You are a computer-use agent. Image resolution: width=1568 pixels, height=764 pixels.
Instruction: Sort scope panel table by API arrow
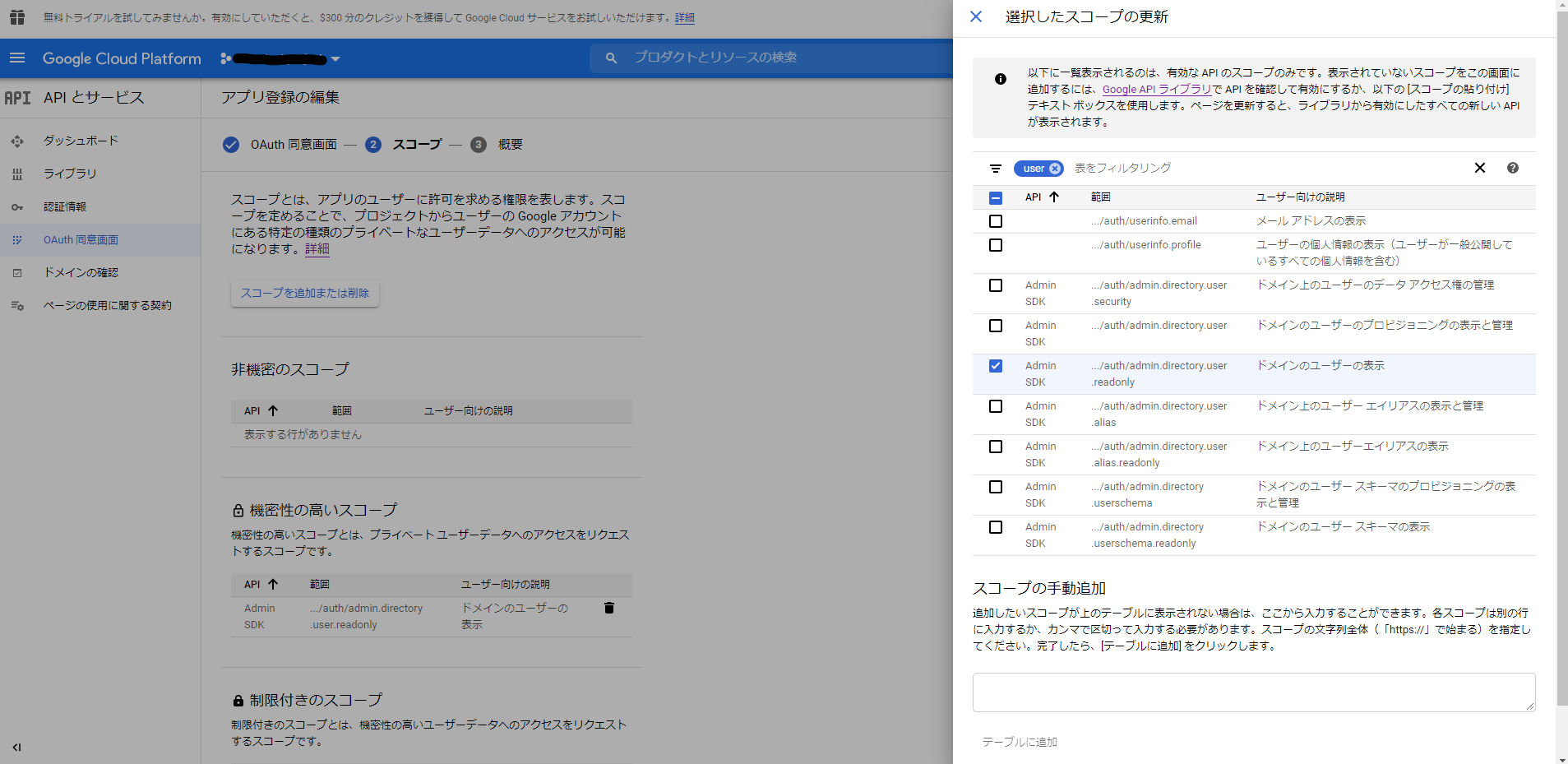click(1054, 197)
